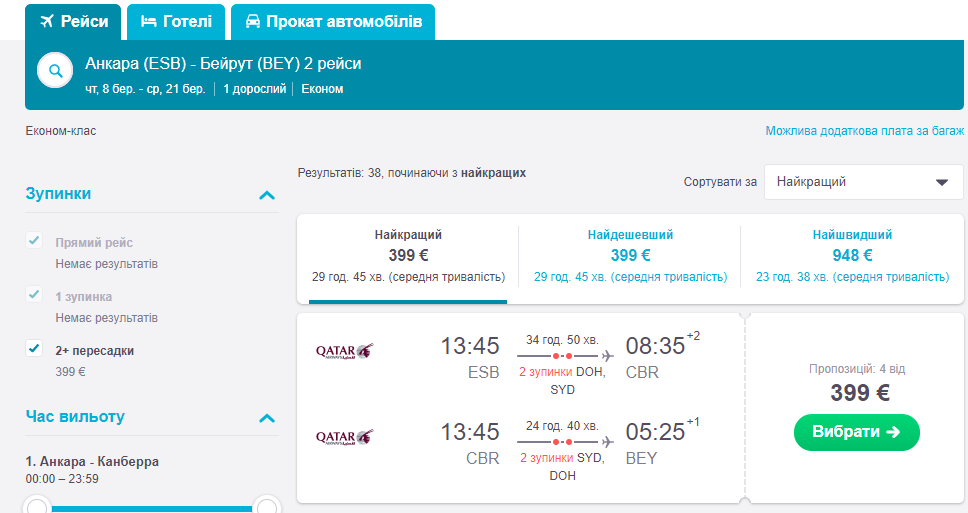Toggle the Прямий рейс checkbox

coord(35,241)
